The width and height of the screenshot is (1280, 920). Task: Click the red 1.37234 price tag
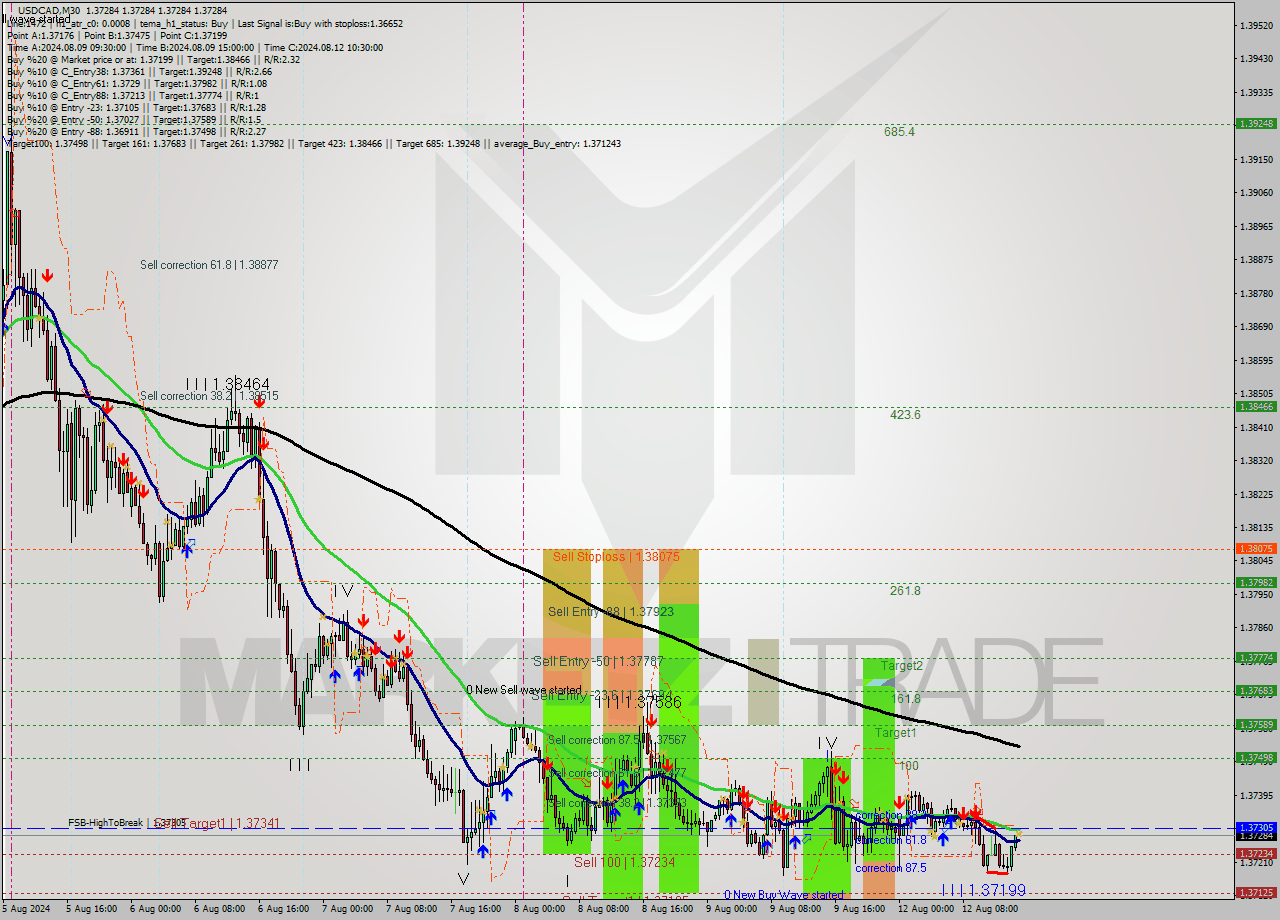click(x=1255, y=854)
